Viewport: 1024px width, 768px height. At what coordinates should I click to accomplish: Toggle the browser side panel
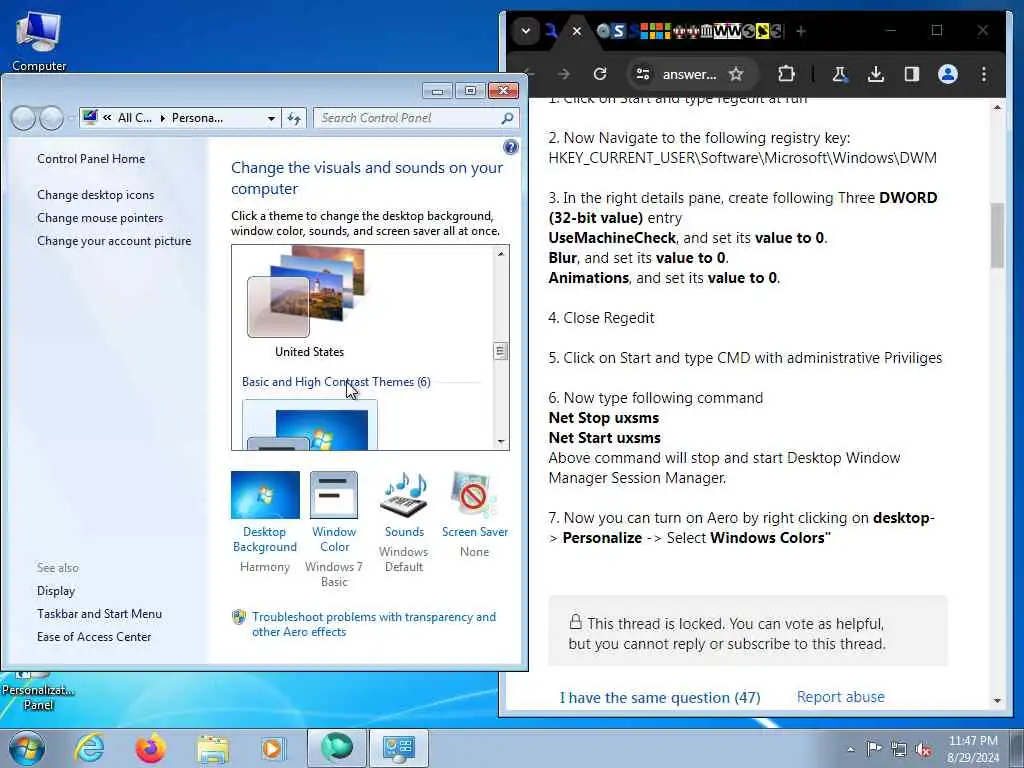[912, 74]
